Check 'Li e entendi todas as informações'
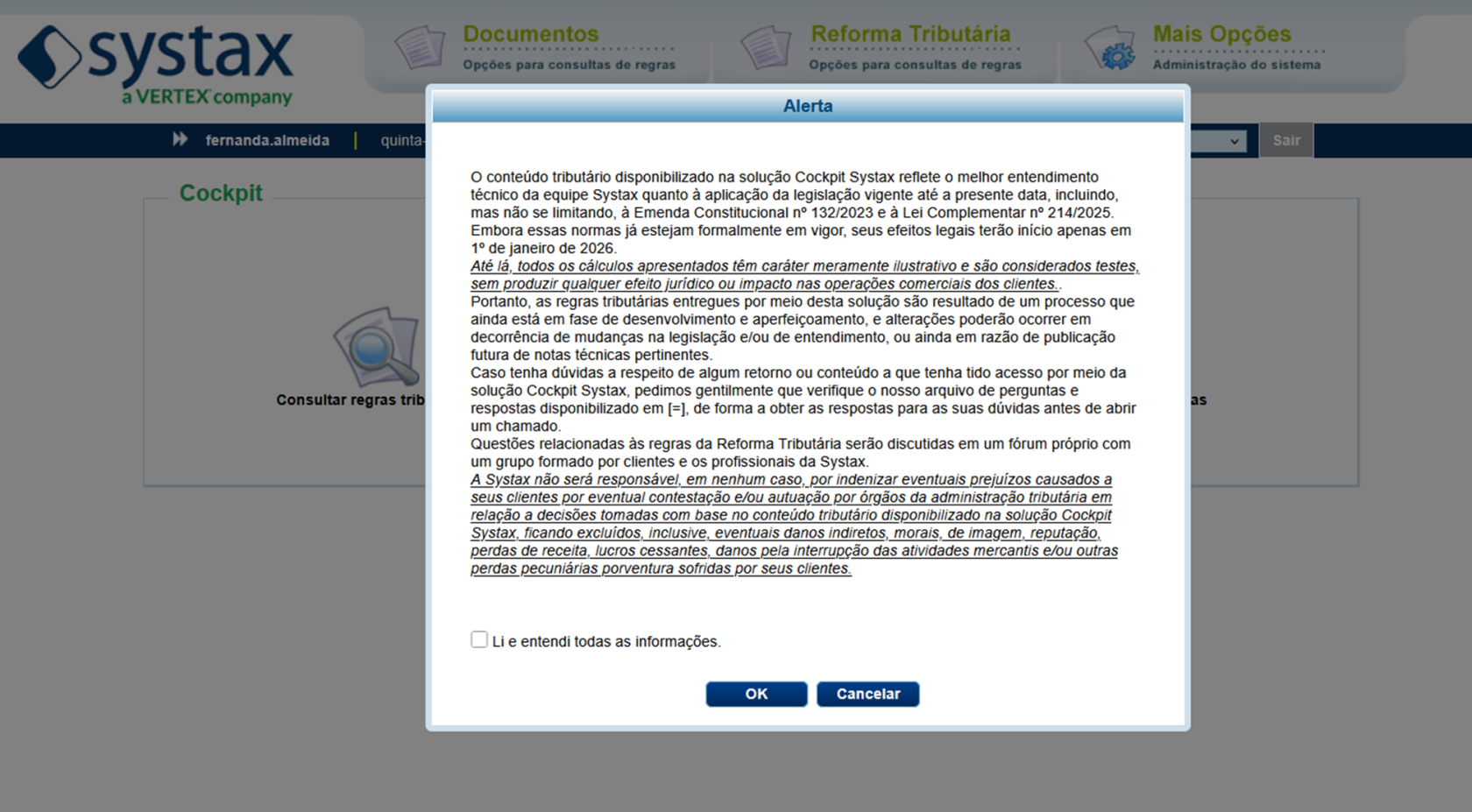The height and width of the screenshot is (812, 1472). (479, 639)
